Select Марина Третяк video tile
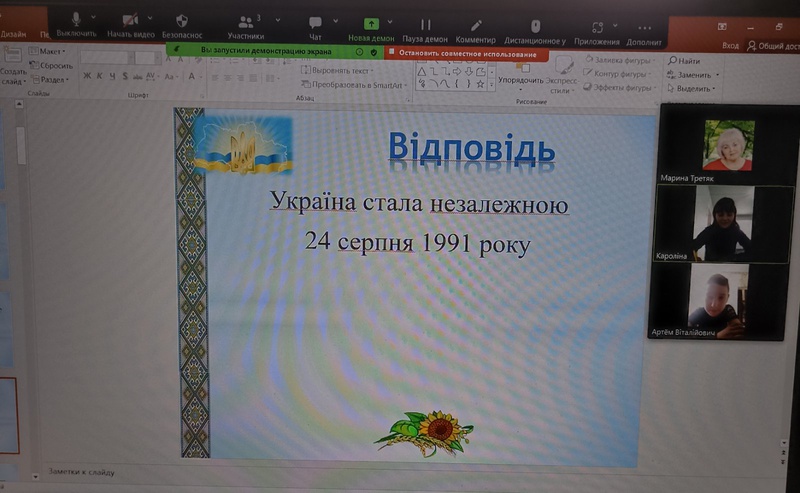The image size is (800, 493). 728,144
